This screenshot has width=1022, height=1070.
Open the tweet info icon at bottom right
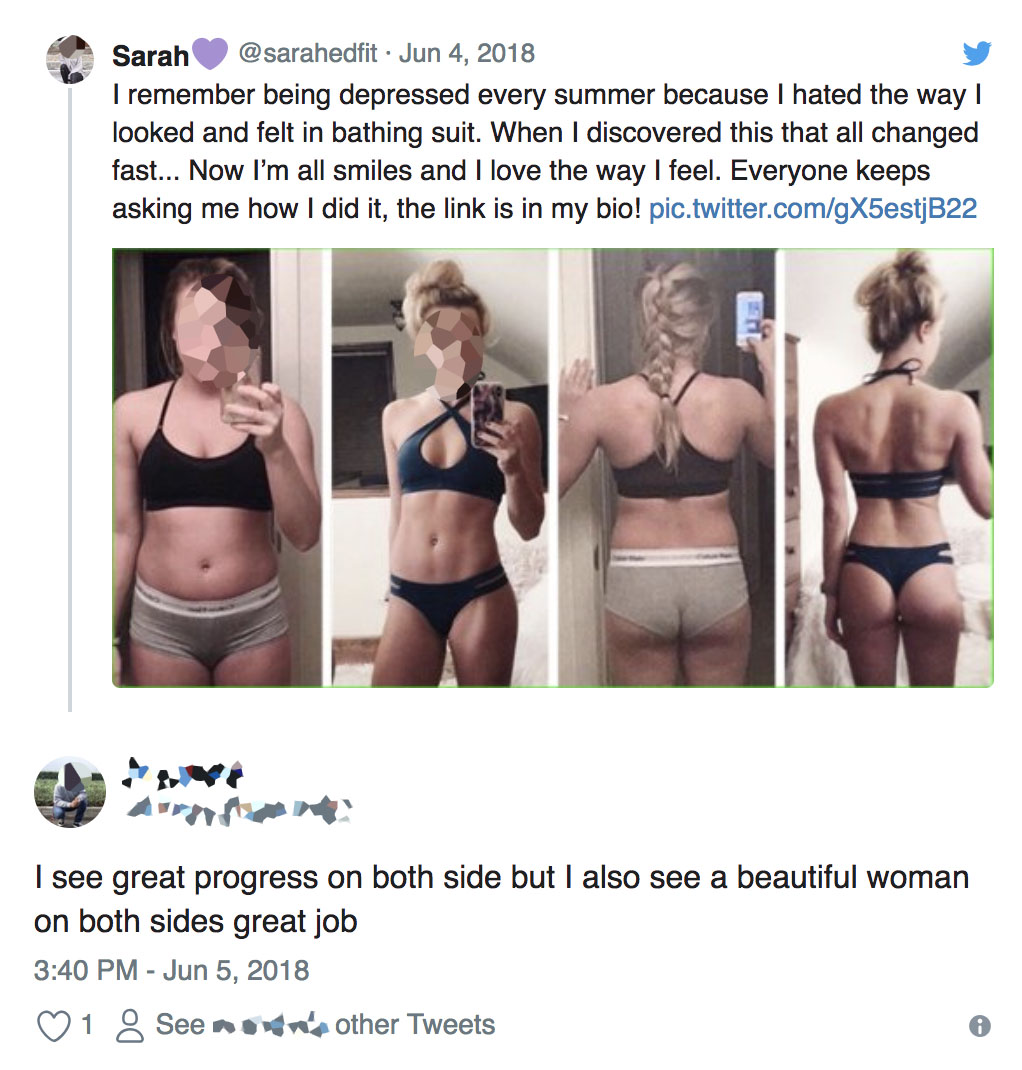tap(980, 1026)
